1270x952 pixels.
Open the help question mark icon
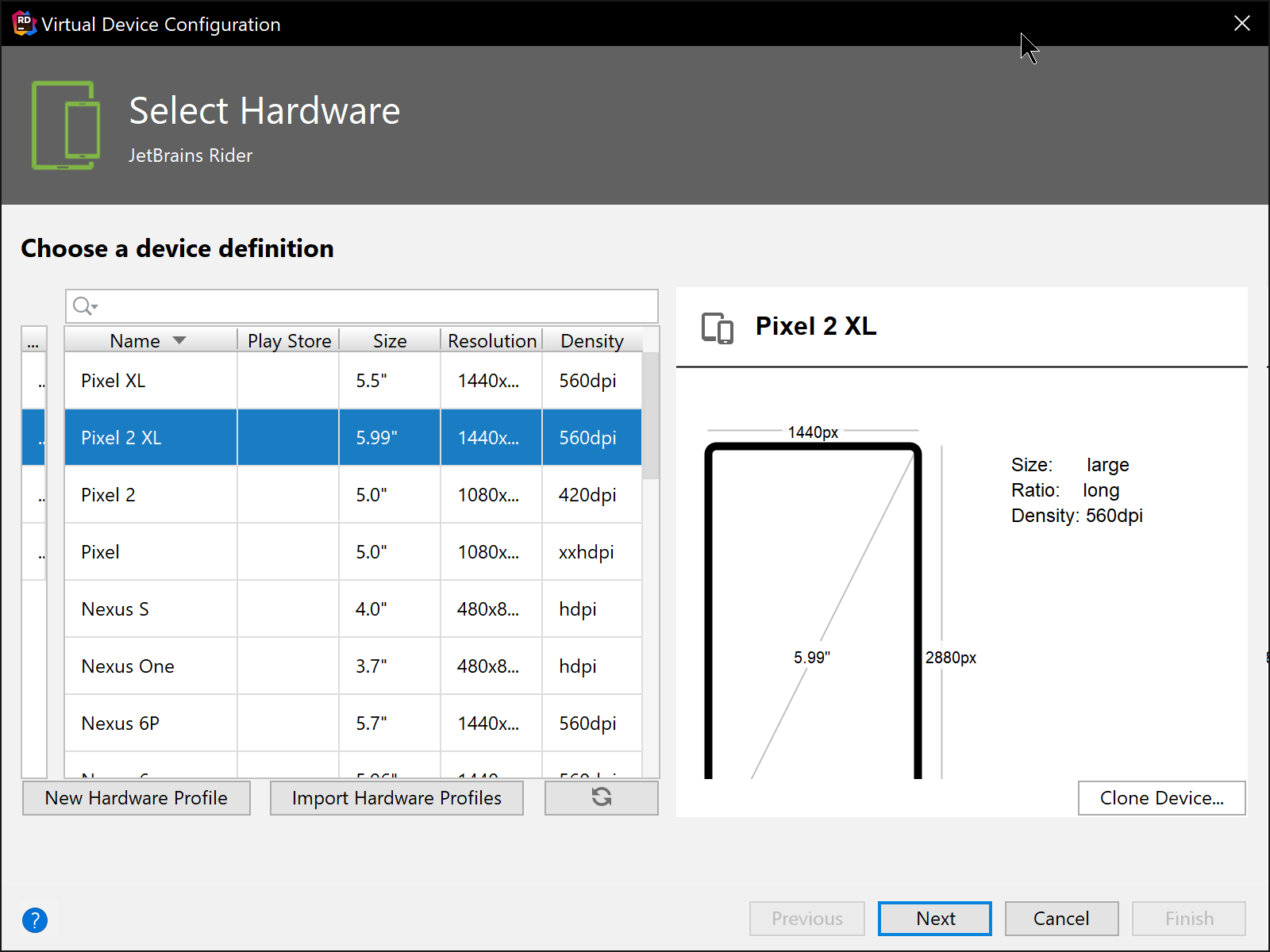tap(35, 920)
